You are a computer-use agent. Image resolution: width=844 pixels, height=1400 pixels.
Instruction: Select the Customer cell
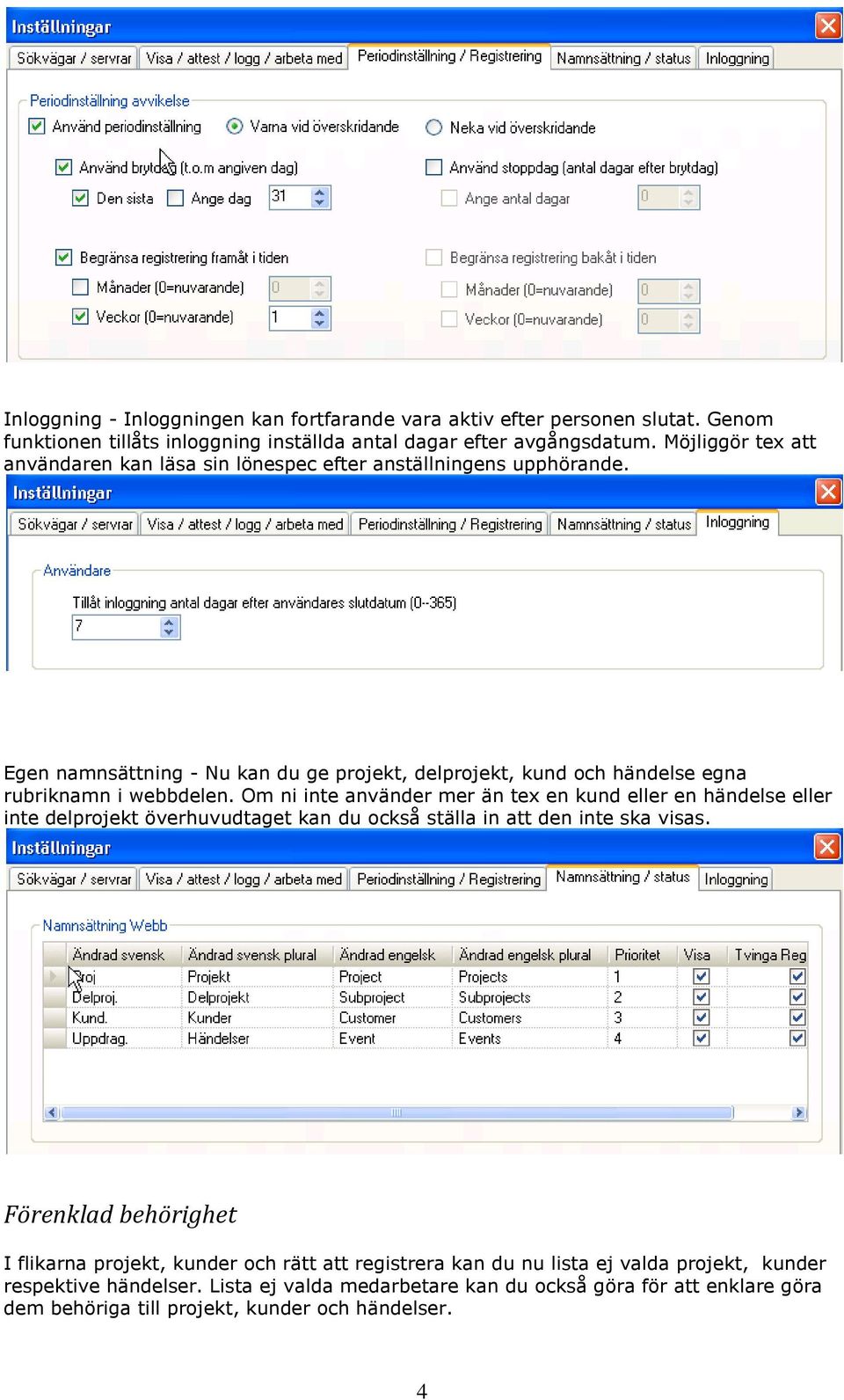[x=393, y=1017]
